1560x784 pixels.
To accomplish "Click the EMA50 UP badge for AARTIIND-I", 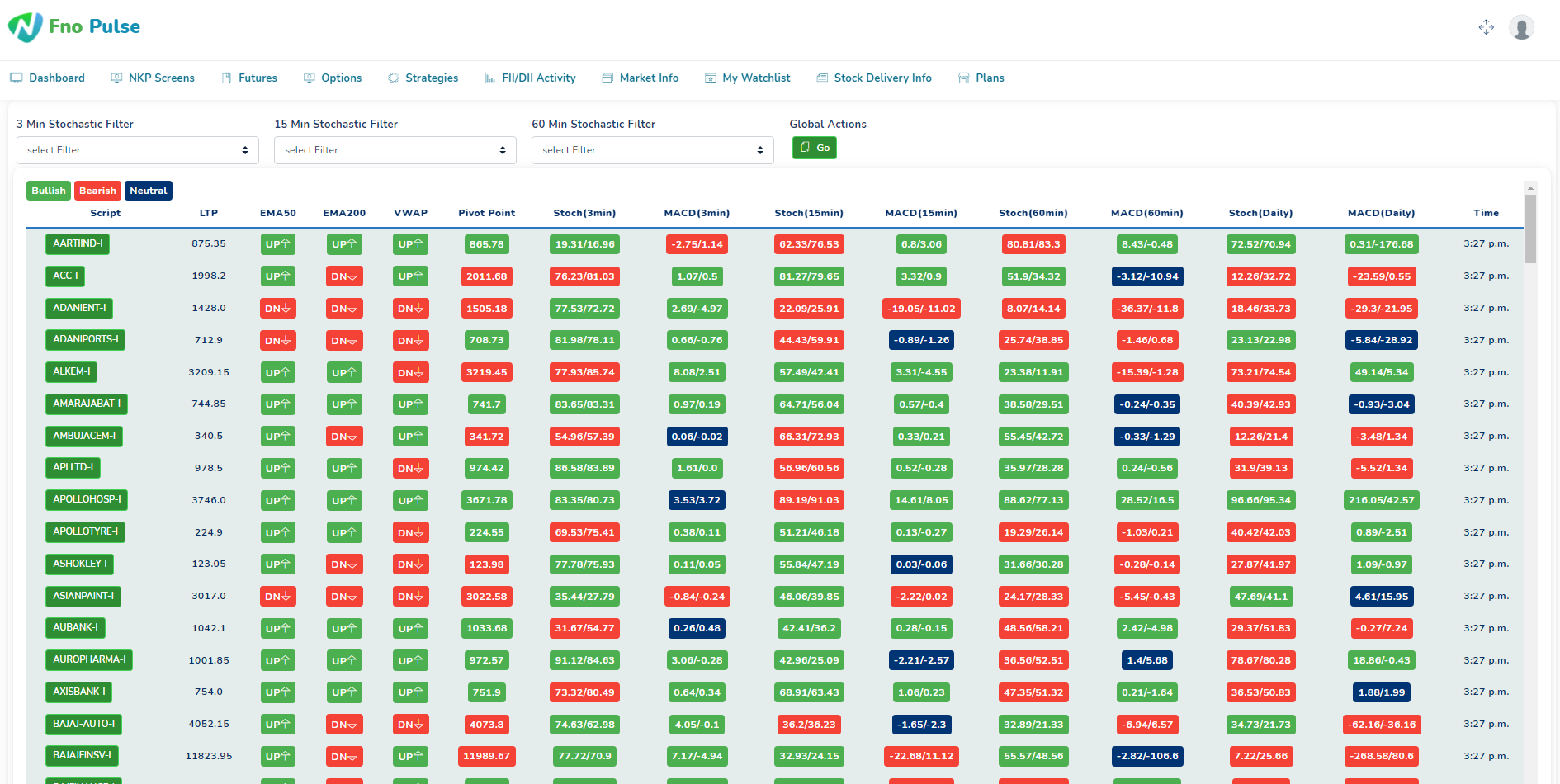I will click(278, 244).
